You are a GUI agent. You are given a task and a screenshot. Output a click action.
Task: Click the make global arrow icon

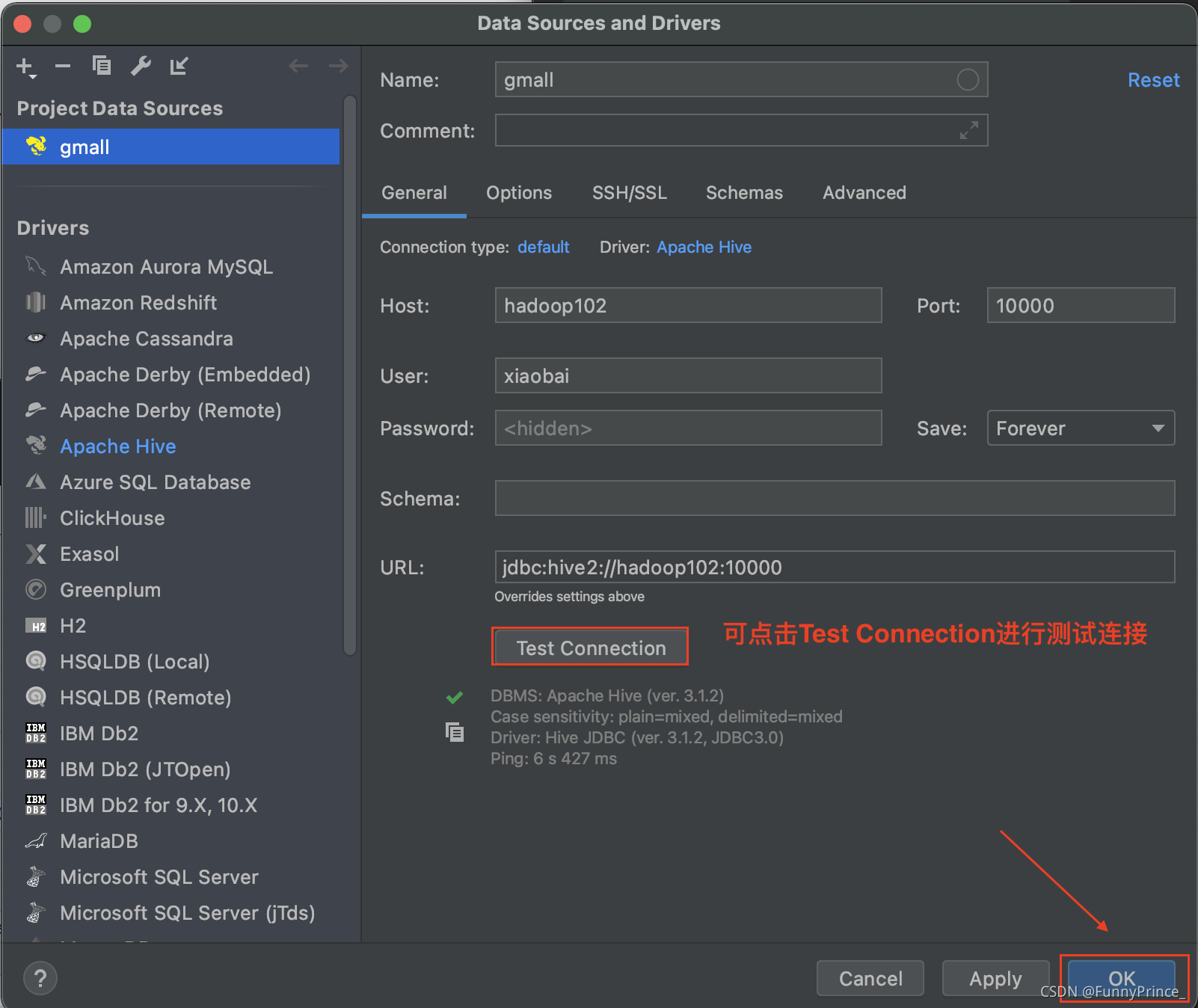click(179, 66)
